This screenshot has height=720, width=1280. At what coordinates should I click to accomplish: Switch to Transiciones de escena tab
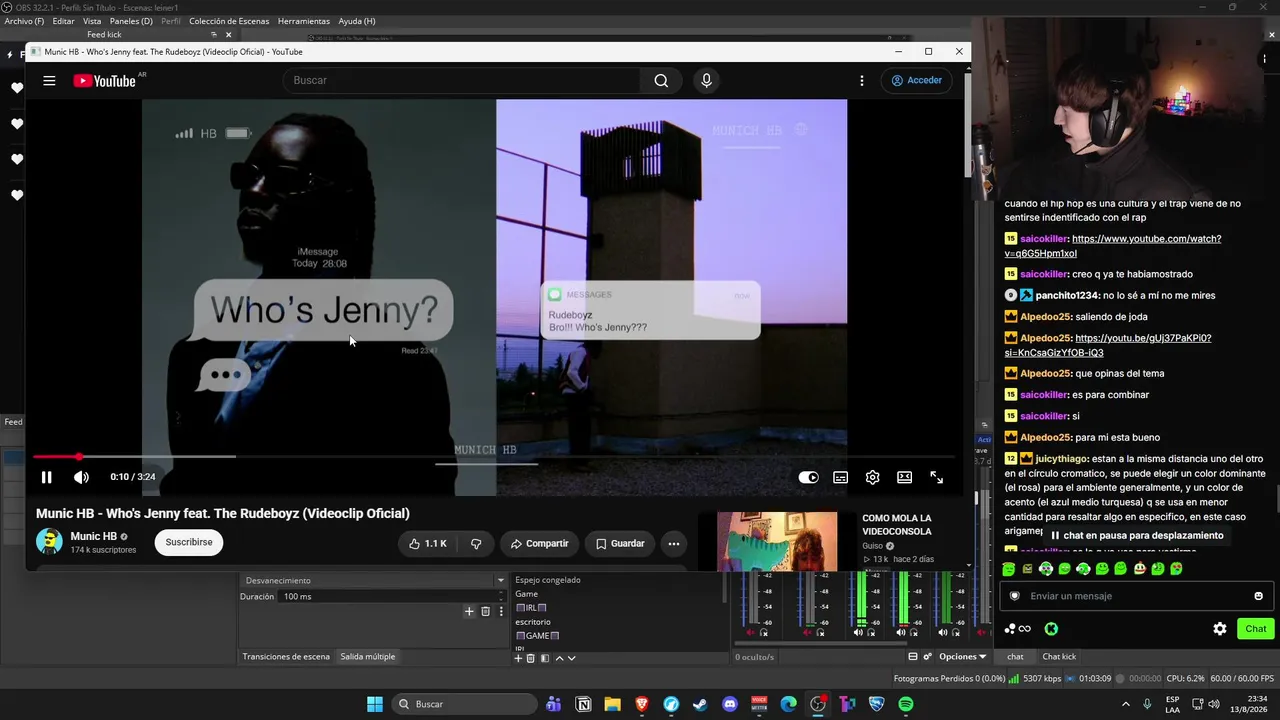(286, 656)
